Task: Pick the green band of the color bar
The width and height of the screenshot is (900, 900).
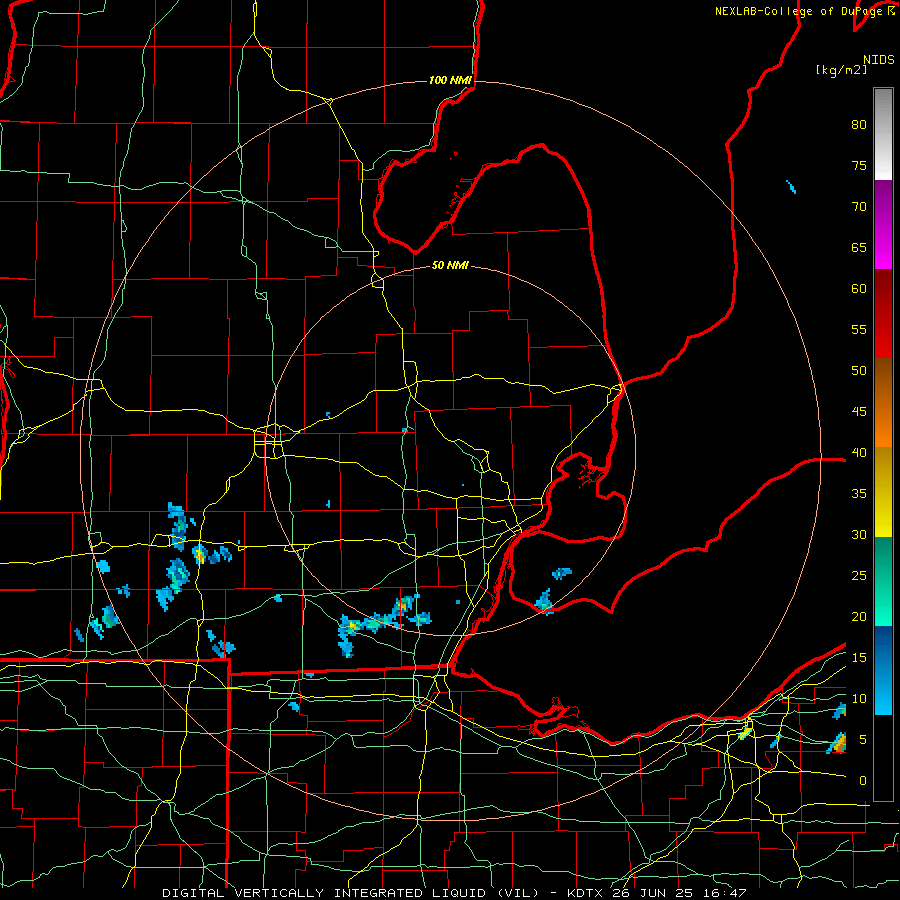Action: pyautogui.click(x=883, y=581)
